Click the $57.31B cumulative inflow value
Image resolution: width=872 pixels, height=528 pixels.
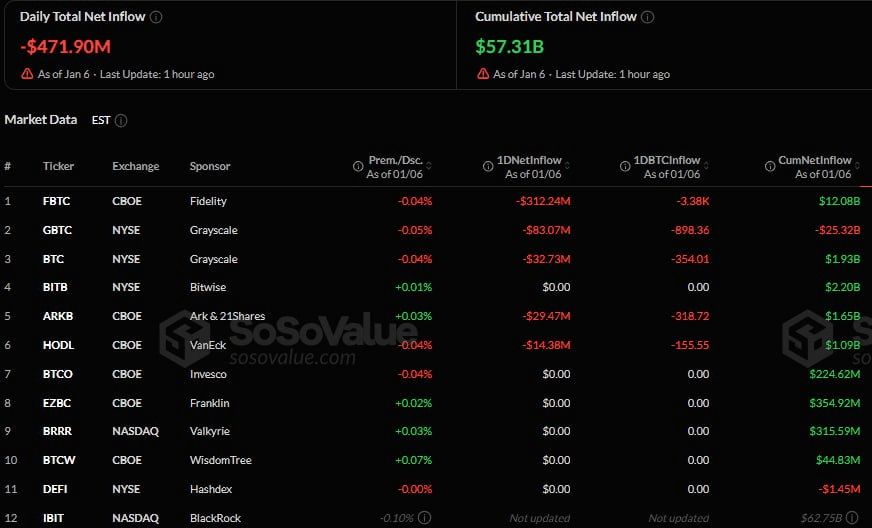point(509,47)
